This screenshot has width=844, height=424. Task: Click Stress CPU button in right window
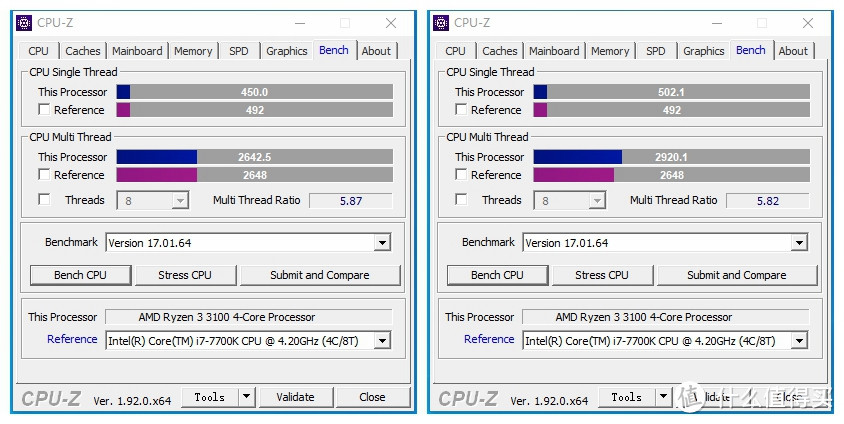pyautogui.click(x=602, y=275)
